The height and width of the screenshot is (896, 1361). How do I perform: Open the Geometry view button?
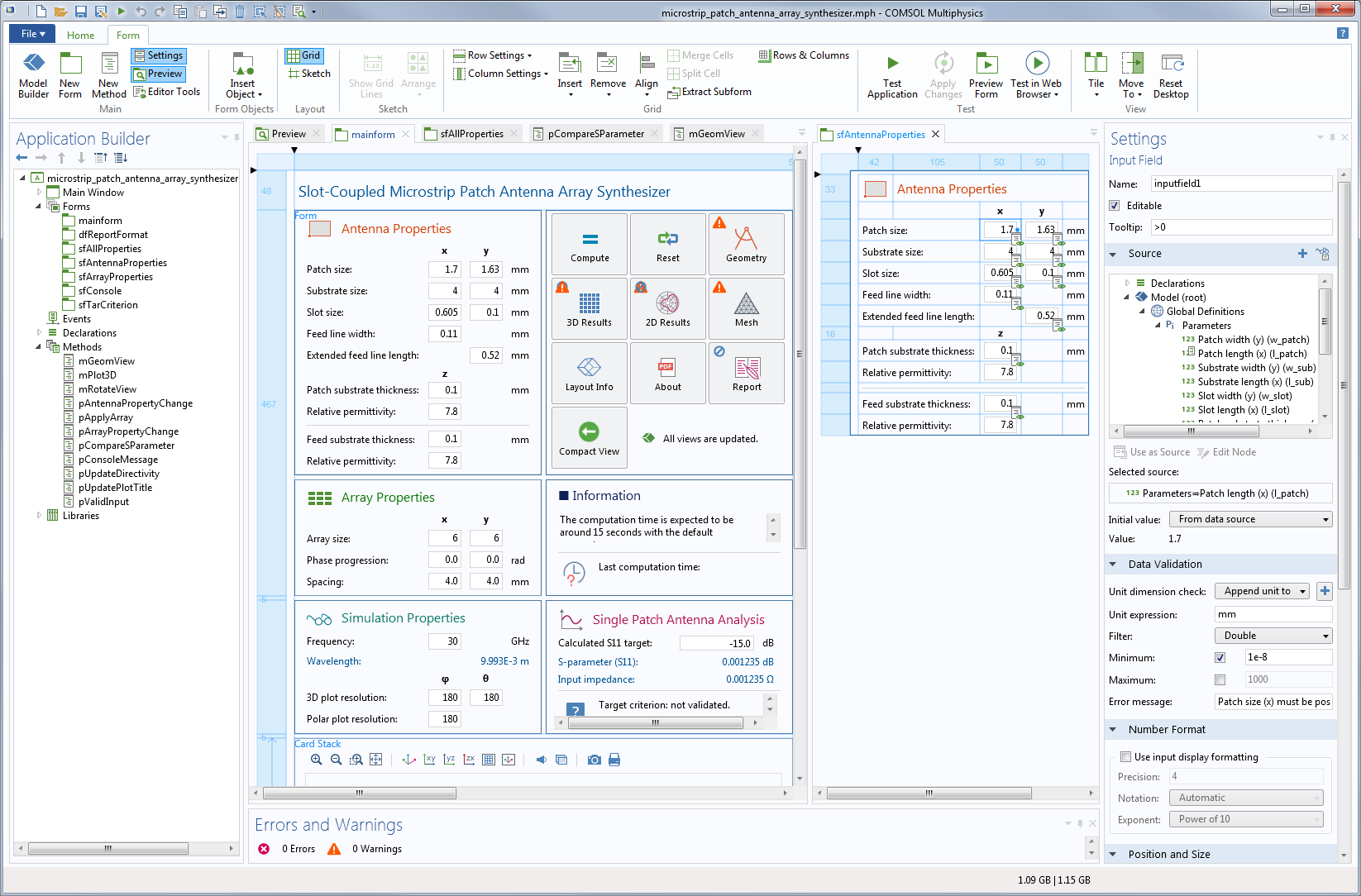pyautogui.click(x=747, y=245)
